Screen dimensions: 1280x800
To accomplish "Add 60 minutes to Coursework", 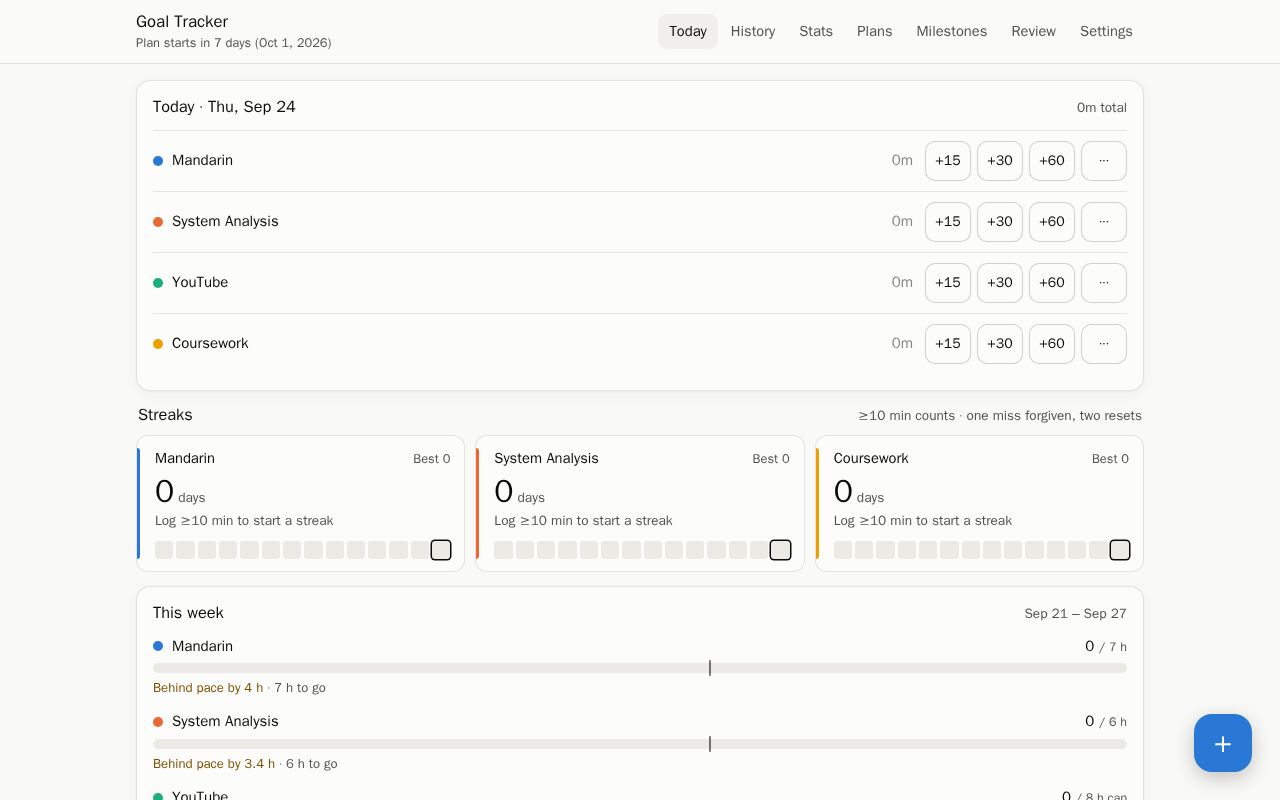I will point(1052,344).
